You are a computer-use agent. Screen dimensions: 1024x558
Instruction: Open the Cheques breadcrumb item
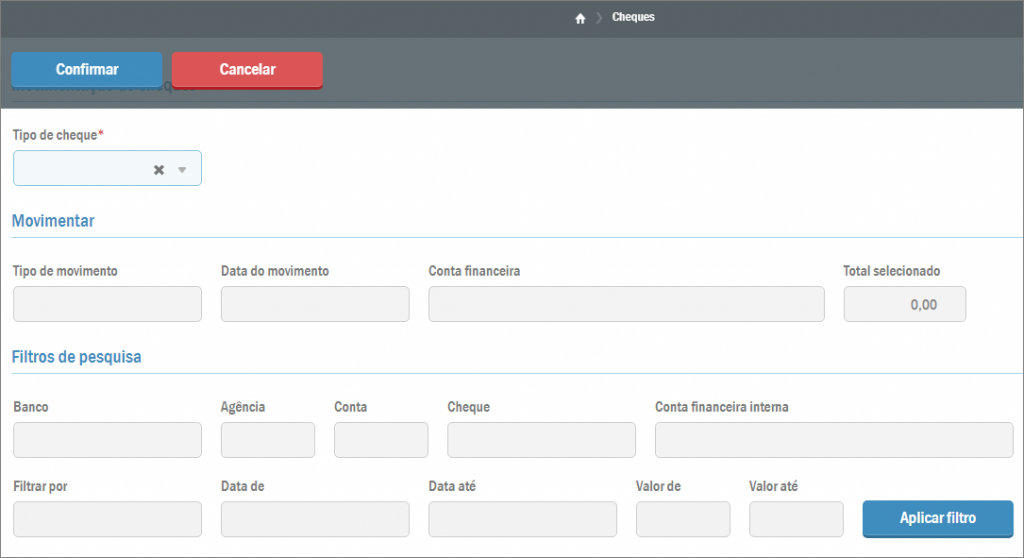pyautogui.click(x=633, y=17)
